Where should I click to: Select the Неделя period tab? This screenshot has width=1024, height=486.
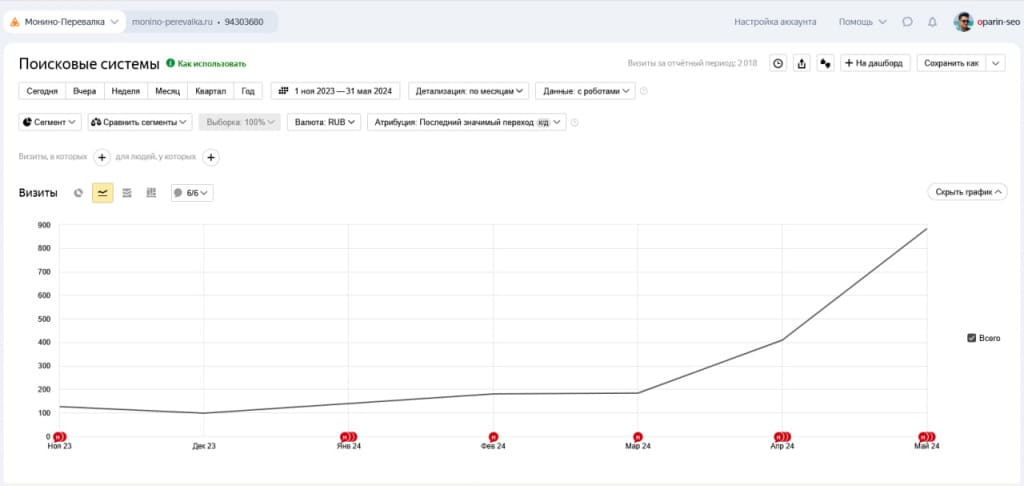[126, 91]
